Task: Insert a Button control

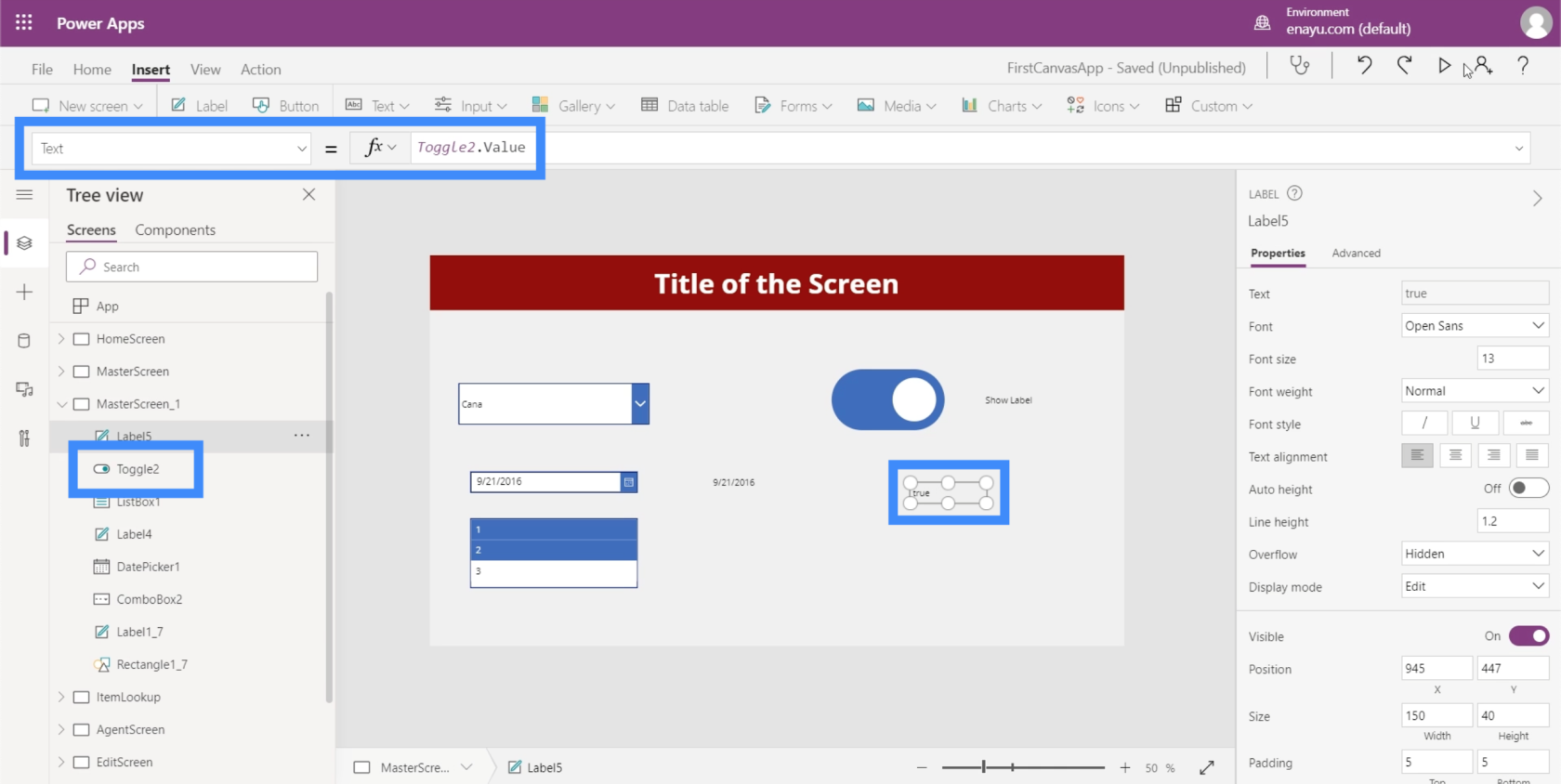Action: tap(285, 106)
